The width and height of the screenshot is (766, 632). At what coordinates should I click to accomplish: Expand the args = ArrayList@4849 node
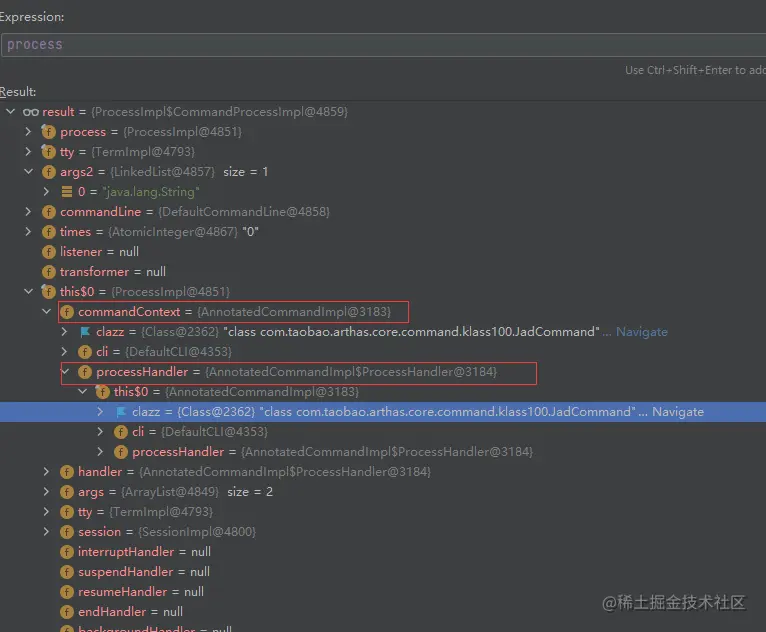[46, 492]
